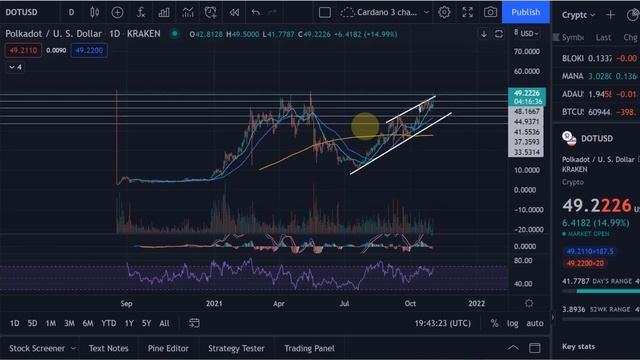Open the candlestick chart style menu
This screenshot has height=360, width=640.
click(94, 12)
